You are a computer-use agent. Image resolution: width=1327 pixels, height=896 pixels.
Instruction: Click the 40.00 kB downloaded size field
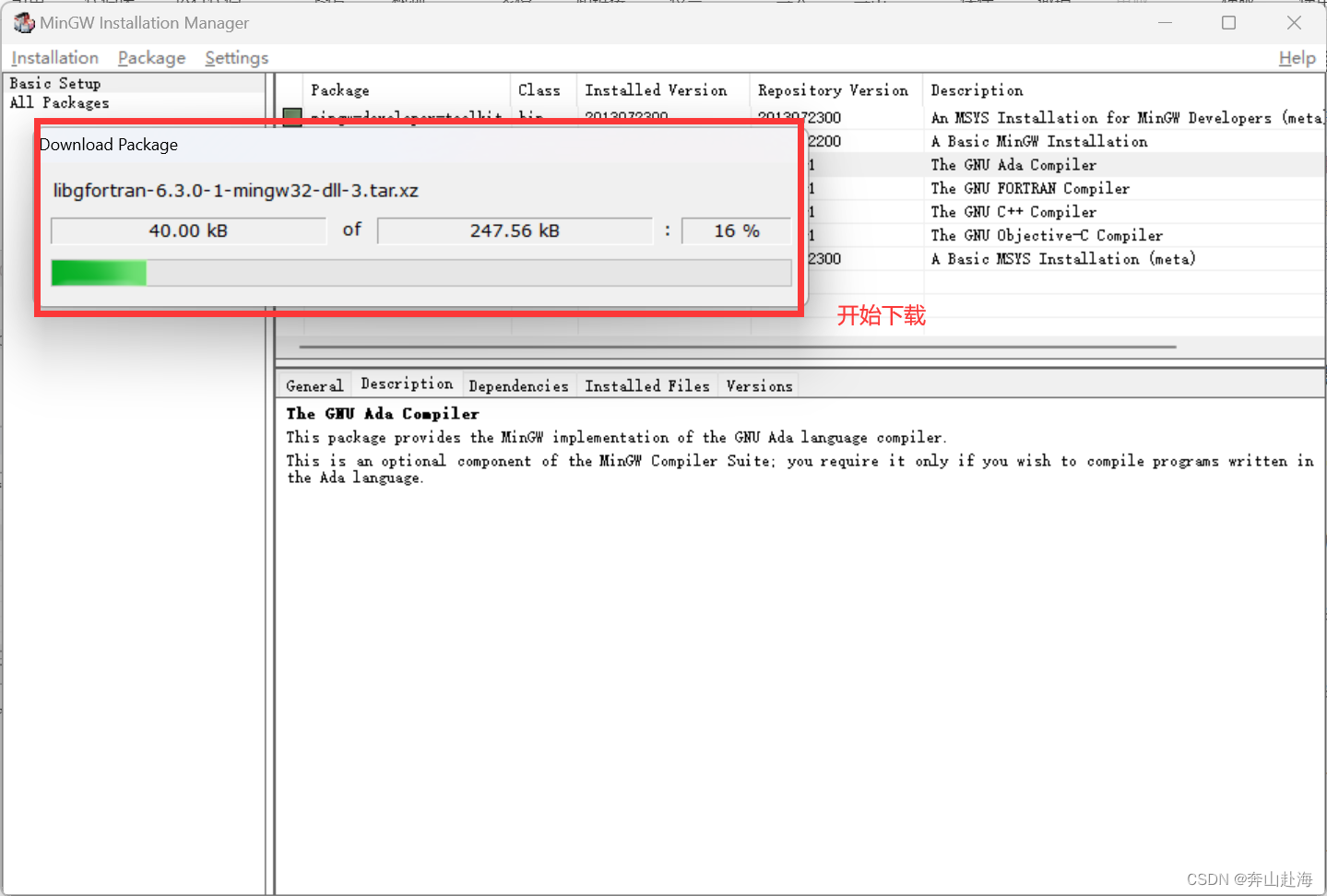click(x=188, y=230)
